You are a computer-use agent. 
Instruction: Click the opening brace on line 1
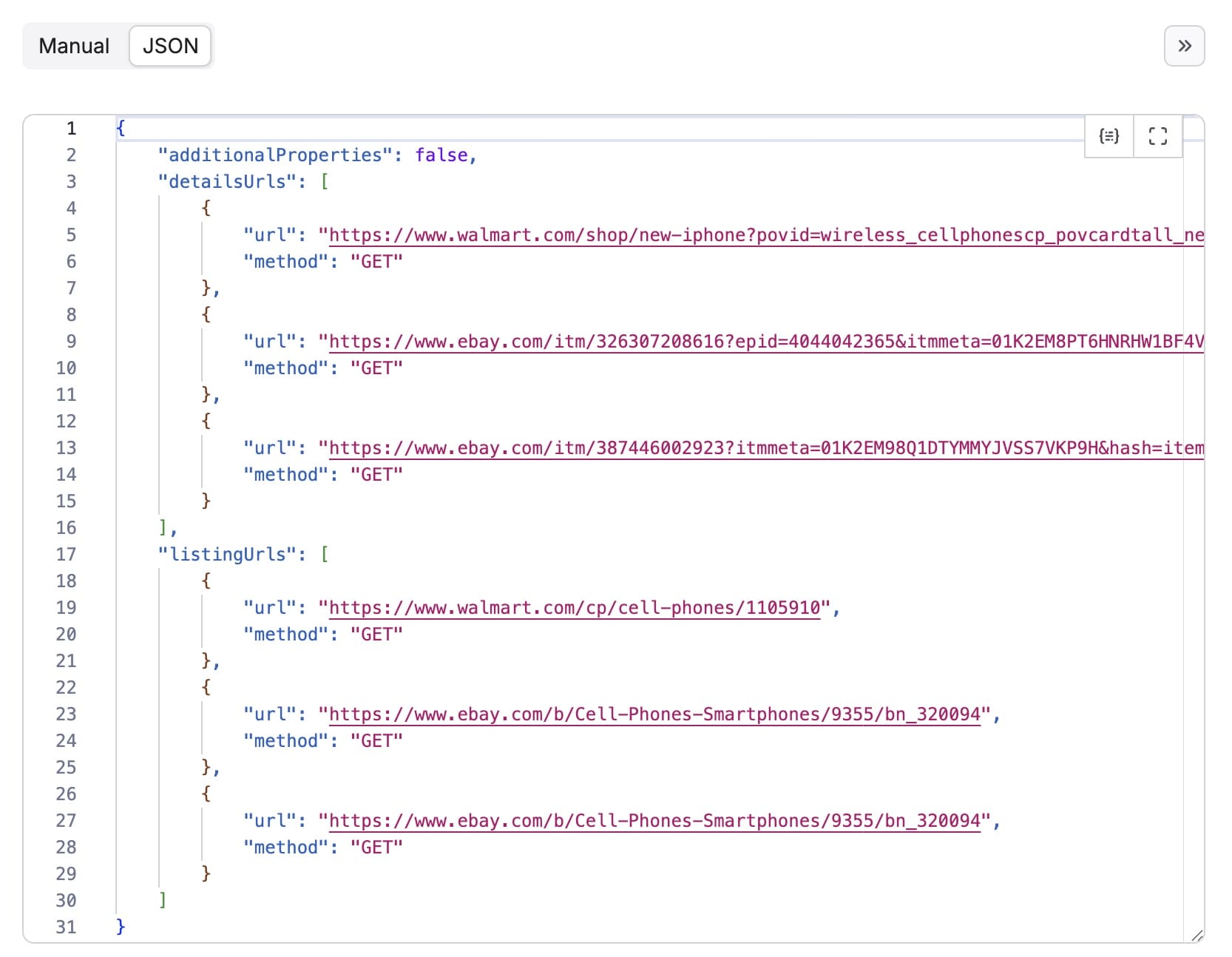tap(121, 129)
